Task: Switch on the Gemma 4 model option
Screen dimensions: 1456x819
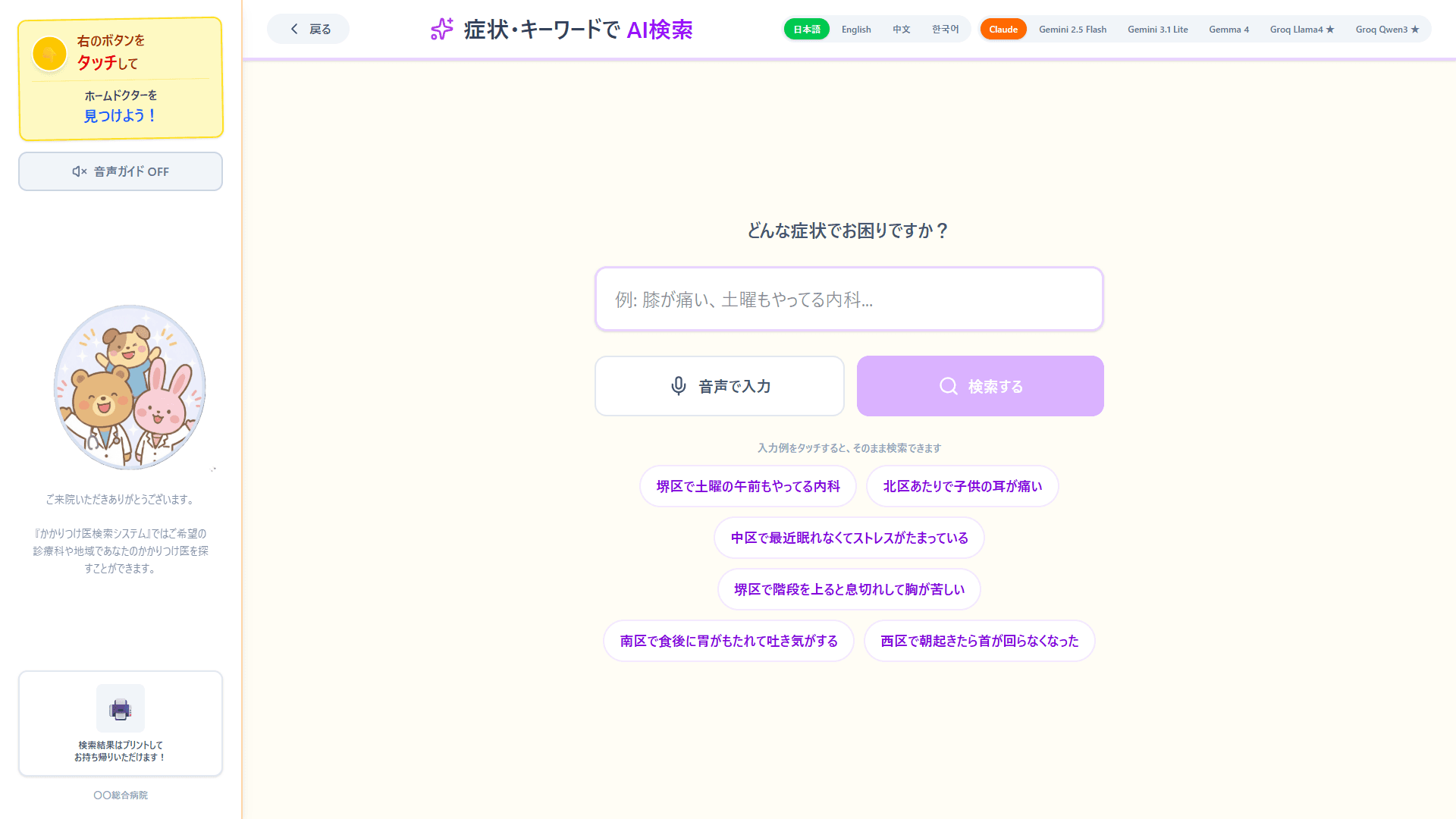Action: pyautogui.click(x=1228, y=29)
